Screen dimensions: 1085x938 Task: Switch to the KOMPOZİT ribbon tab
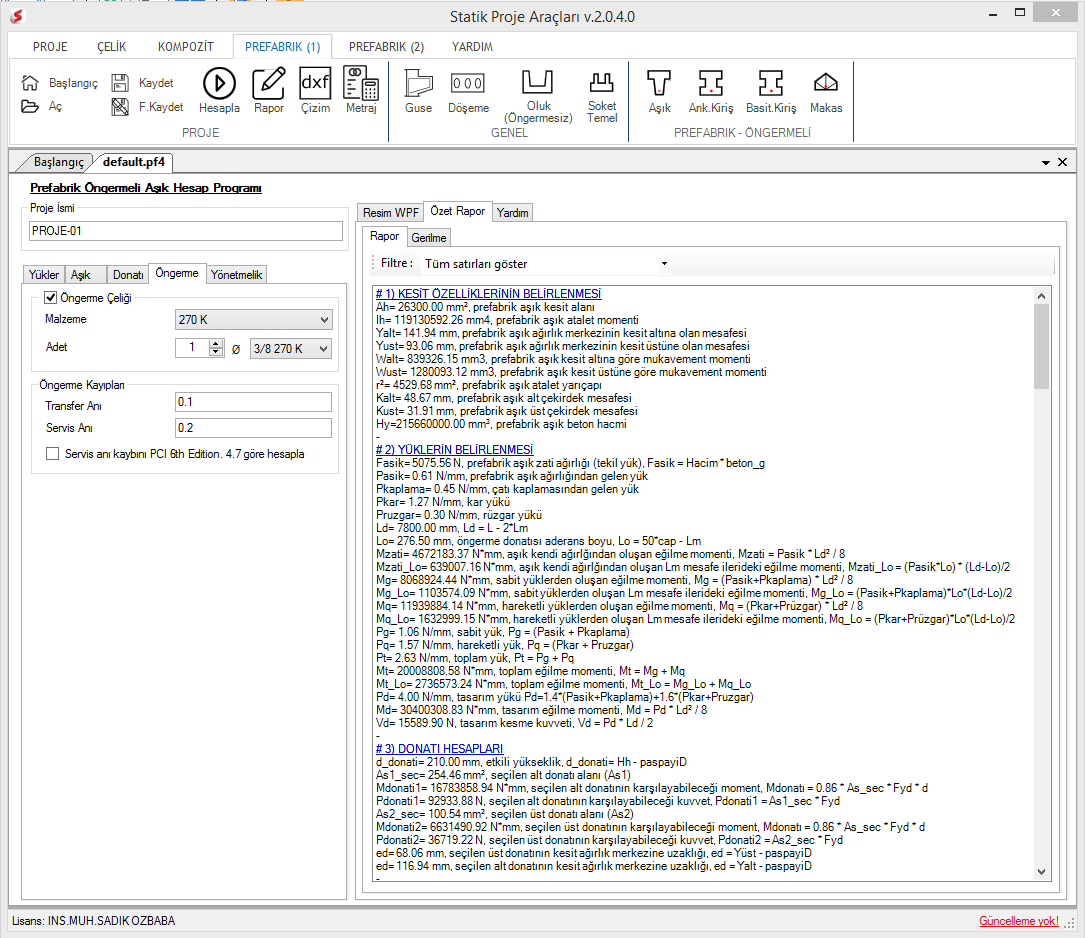point(185,46)
